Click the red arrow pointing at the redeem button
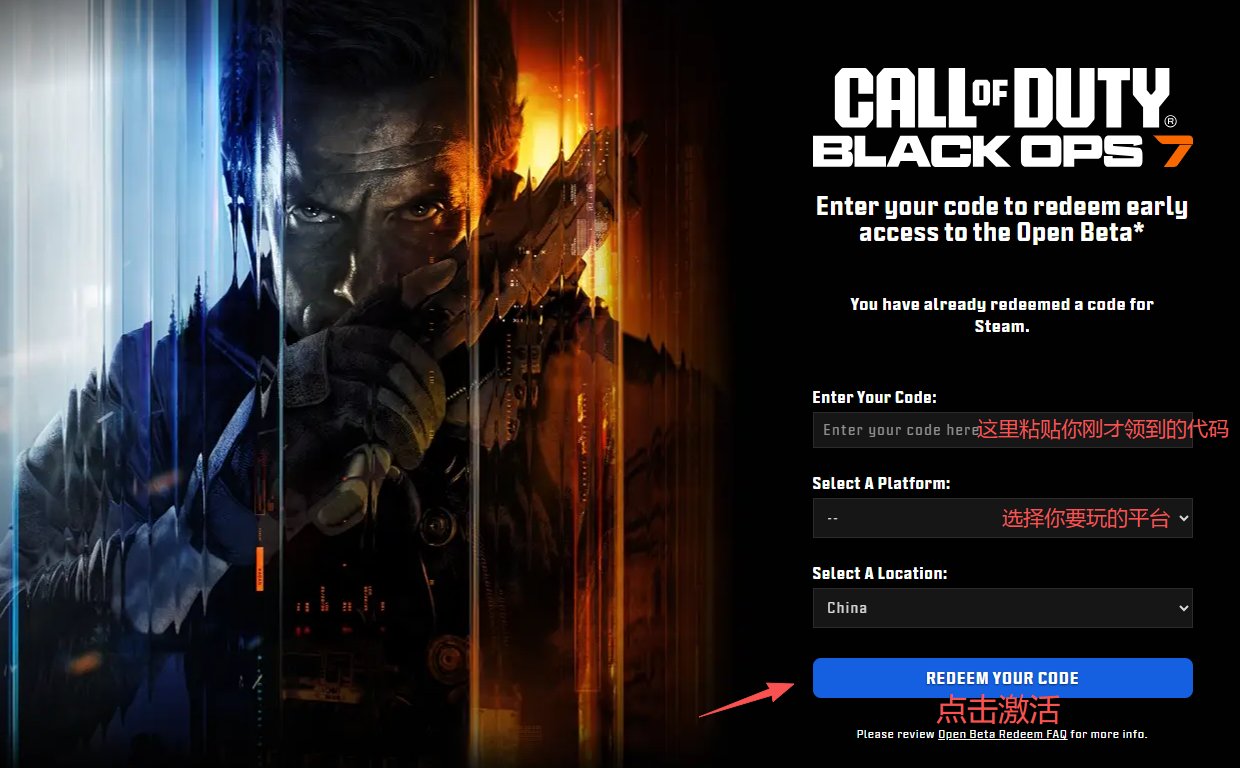The image size is (1240, 768). coord(747,699)
